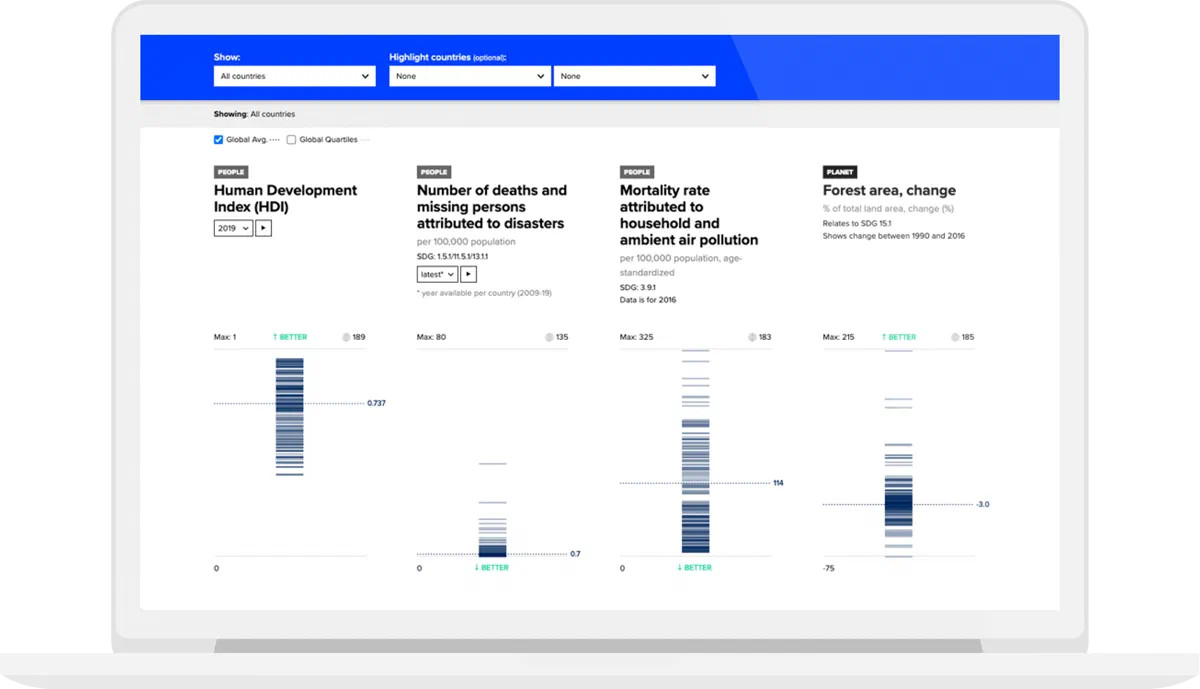Screen dimensions: 1200x689
Task: Play the disasters deaths animation
Action: pos(468,274)
